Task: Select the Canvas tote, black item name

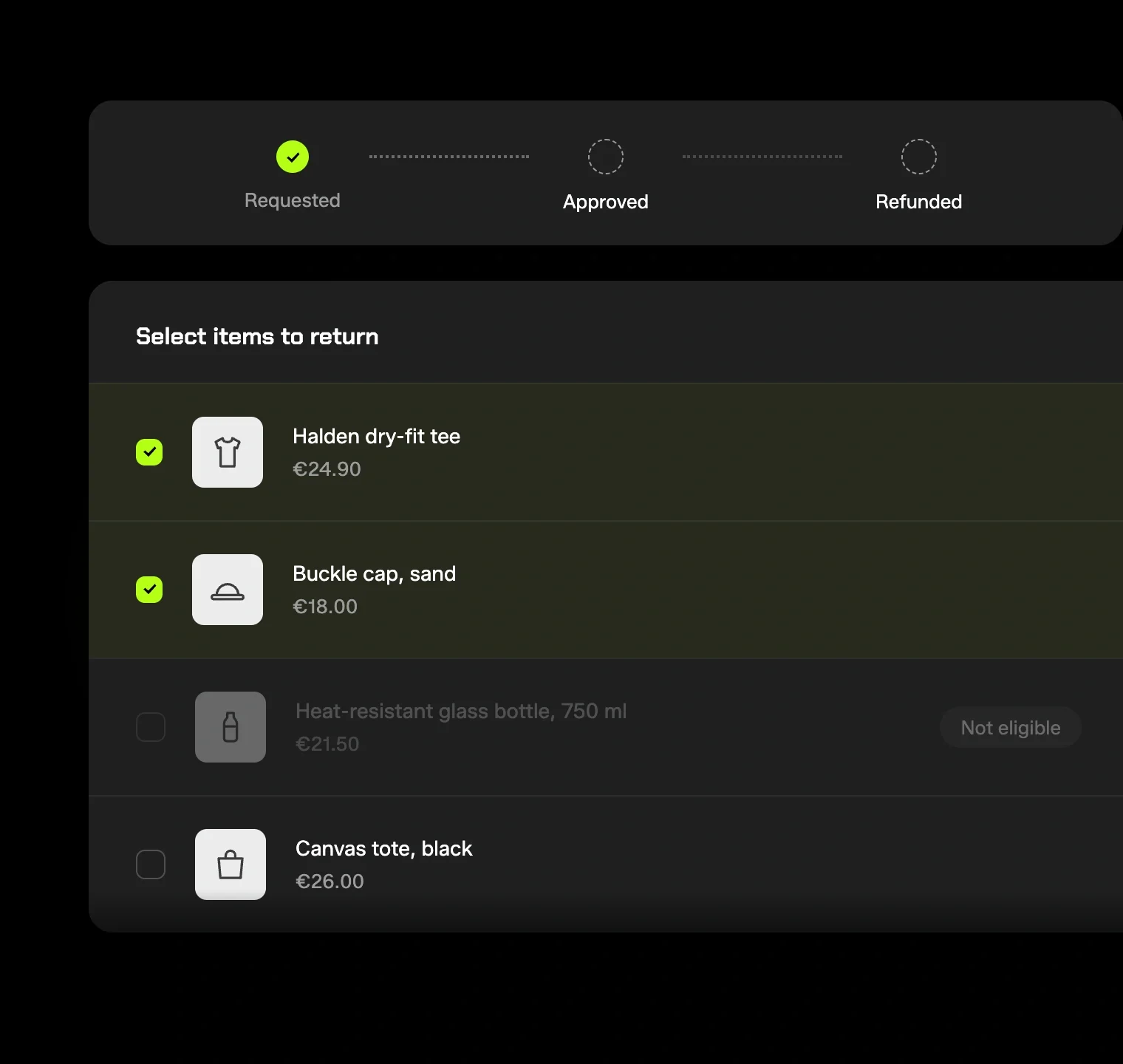Action: click(384, 849)
